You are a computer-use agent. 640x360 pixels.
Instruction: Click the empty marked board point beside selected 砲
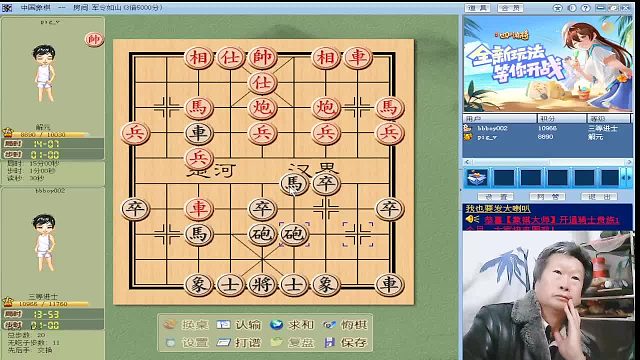tap(358, 234)
